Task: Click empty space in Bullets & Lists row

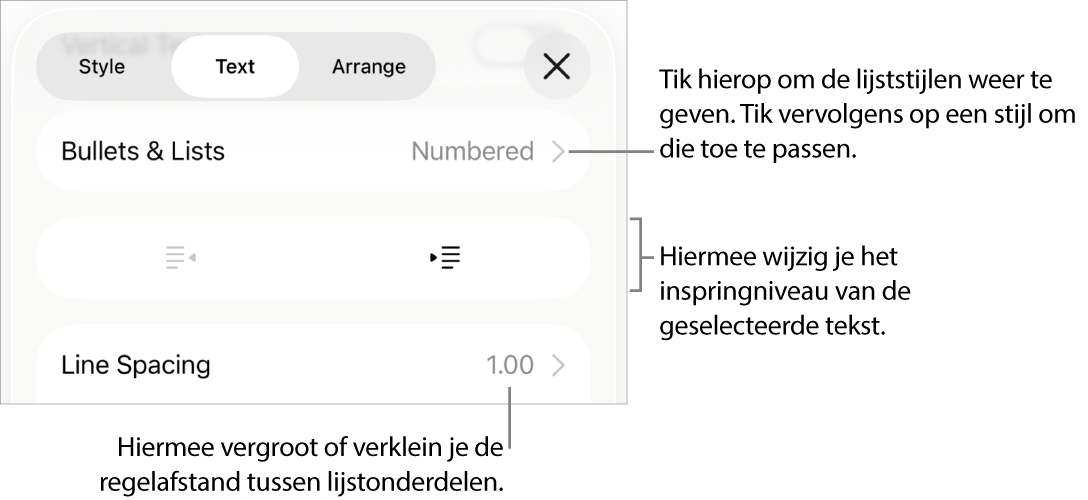Action: tap(318, 152)
